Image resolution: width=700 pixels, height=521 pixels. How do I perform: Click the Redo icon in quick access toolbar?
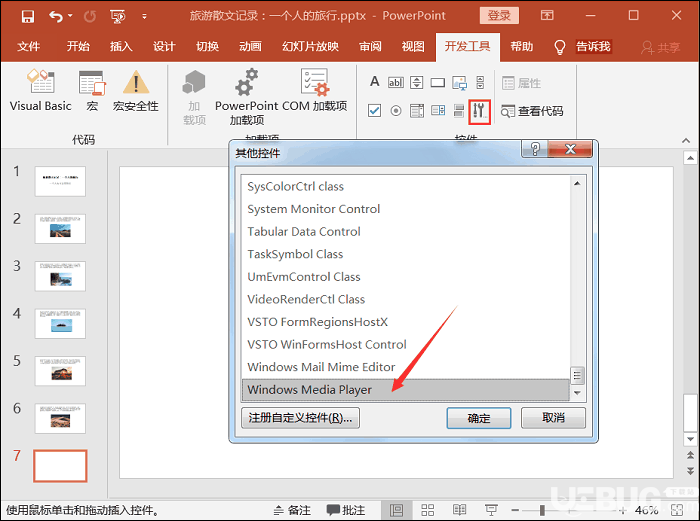point(90,17)
